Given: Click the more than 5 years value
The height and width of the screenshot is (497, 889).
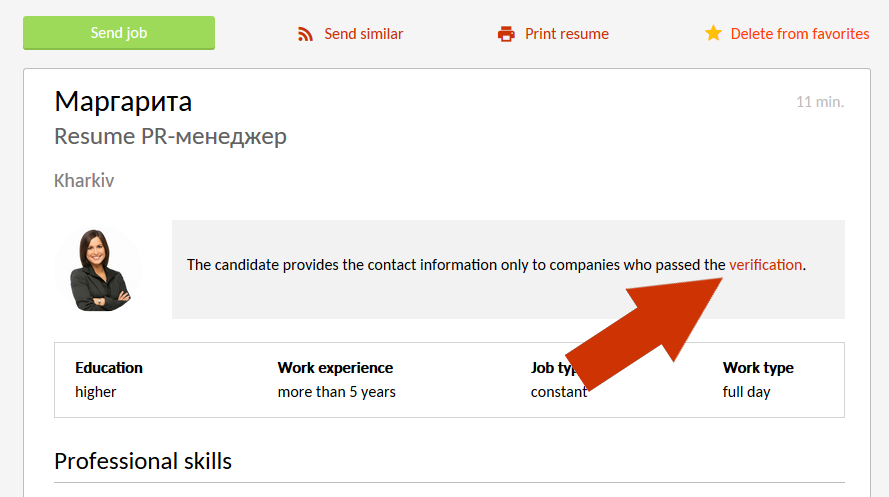Looking at the screenshot, I should click(x=336, y=392).
